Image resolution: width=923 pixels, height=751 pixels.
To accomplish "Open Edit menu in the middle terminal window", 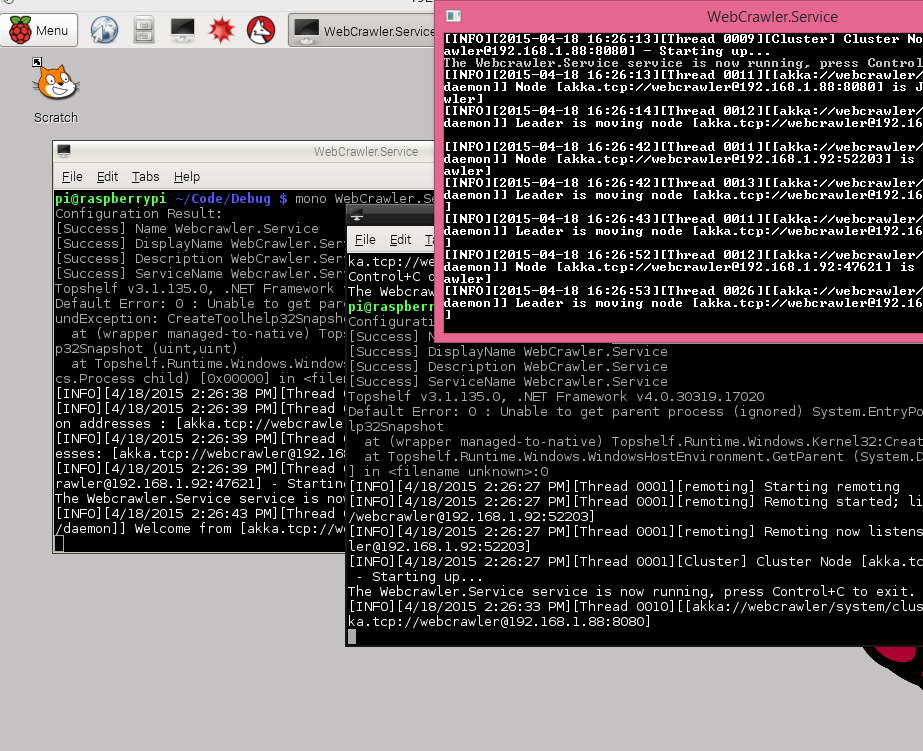I will pyautogui.click(x=400, y=240).
